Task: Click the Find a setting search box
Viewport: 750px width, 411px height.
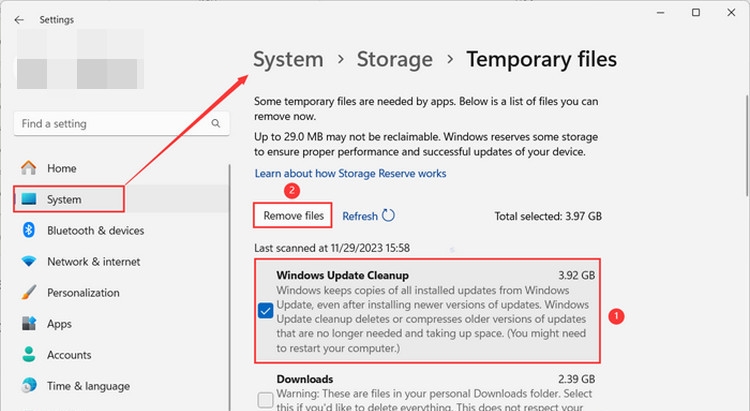Action: [x=121, y=123]
